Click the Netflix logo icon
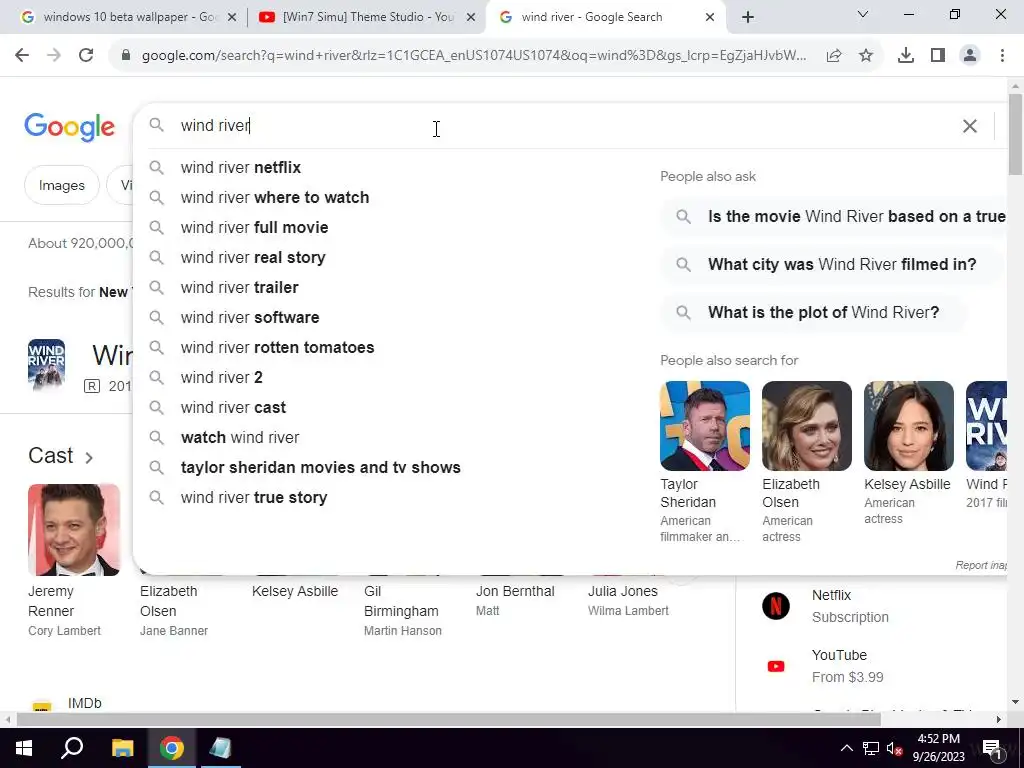1024x768 pixels. coord(776,606)
